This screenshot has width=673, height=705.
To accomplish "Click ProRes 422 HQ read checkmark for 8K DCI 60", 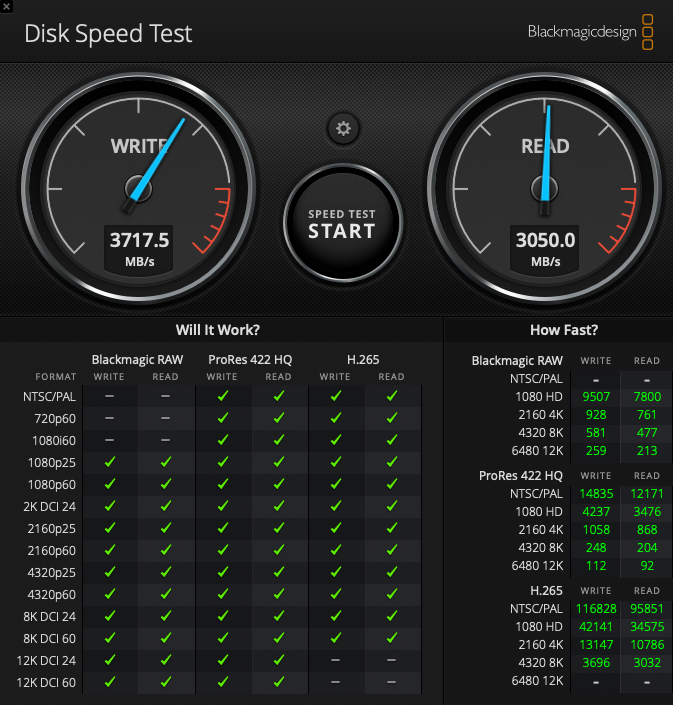I will pos(279,638).
